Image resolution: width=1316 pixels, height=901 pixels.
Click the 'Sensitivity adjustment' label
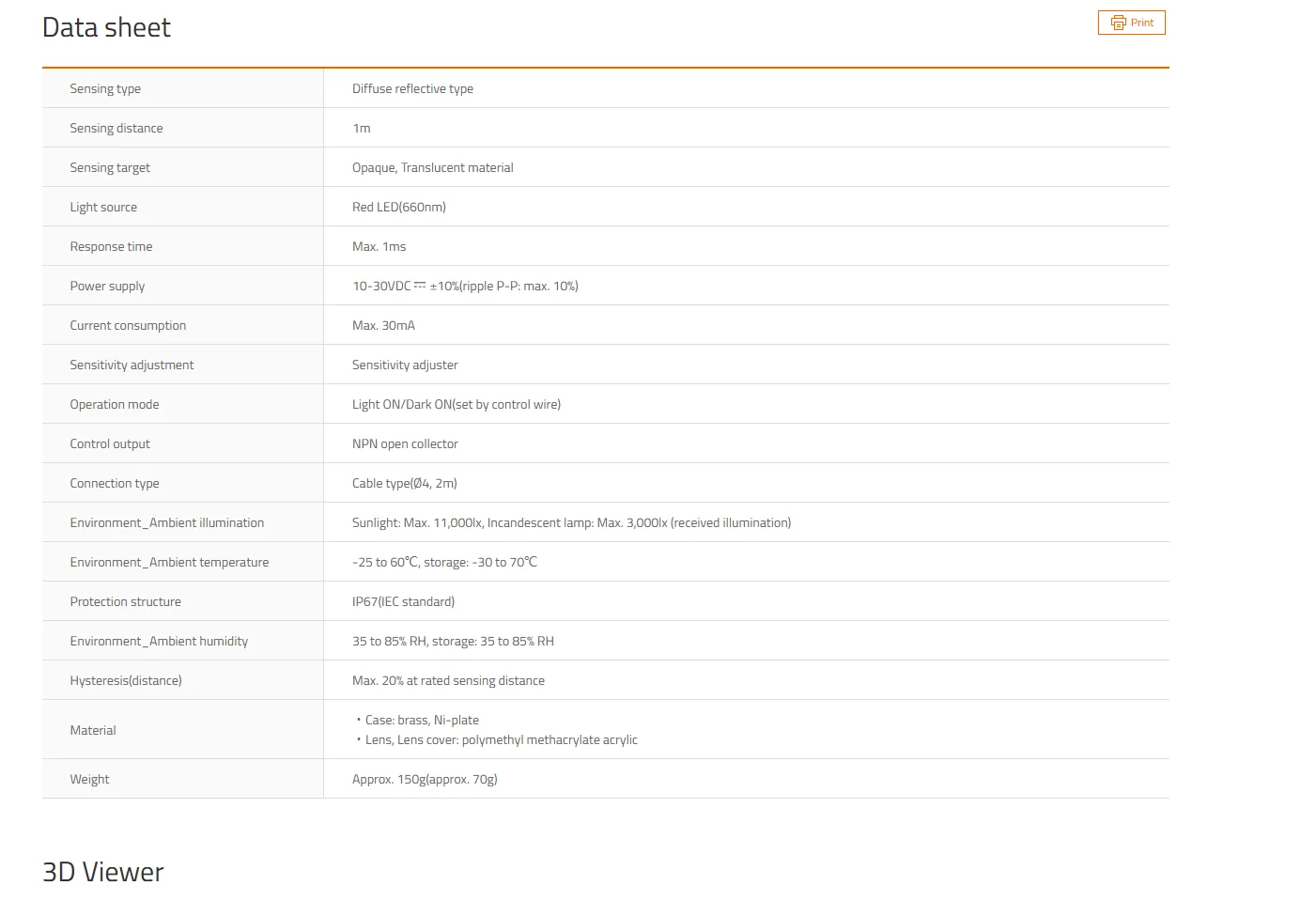pyautogui.click(x=132, y=365)
